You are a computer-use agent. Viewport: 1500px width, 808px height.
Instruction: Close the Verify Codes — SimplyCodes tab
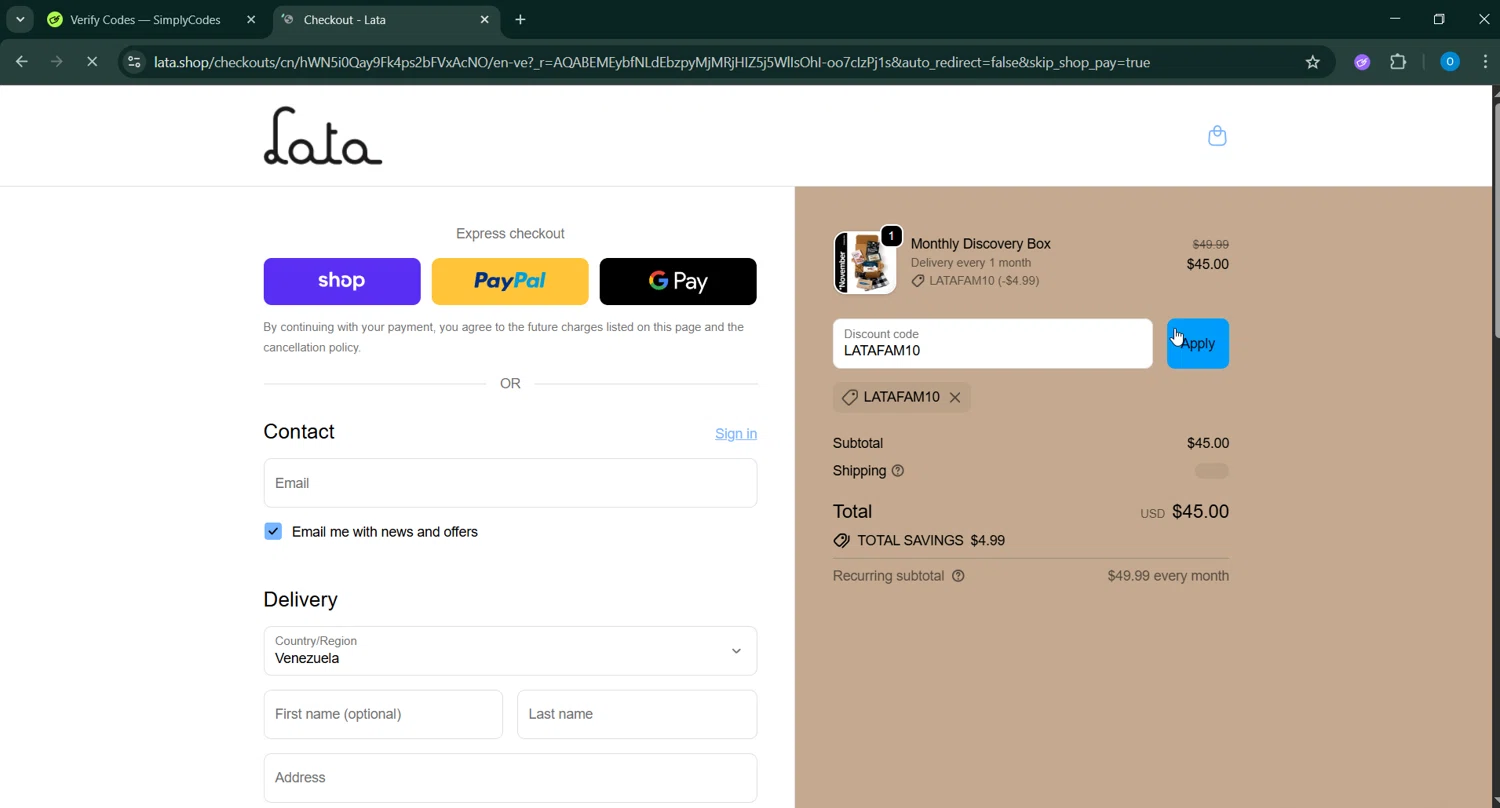251,19
